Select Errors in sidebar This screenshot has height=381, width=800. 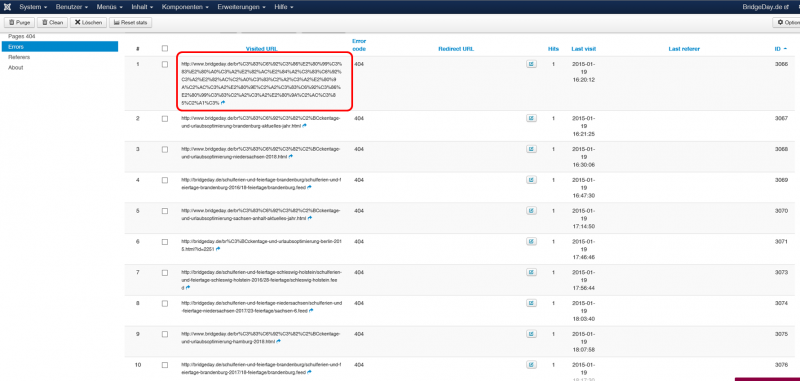click(x=60, y=47)
